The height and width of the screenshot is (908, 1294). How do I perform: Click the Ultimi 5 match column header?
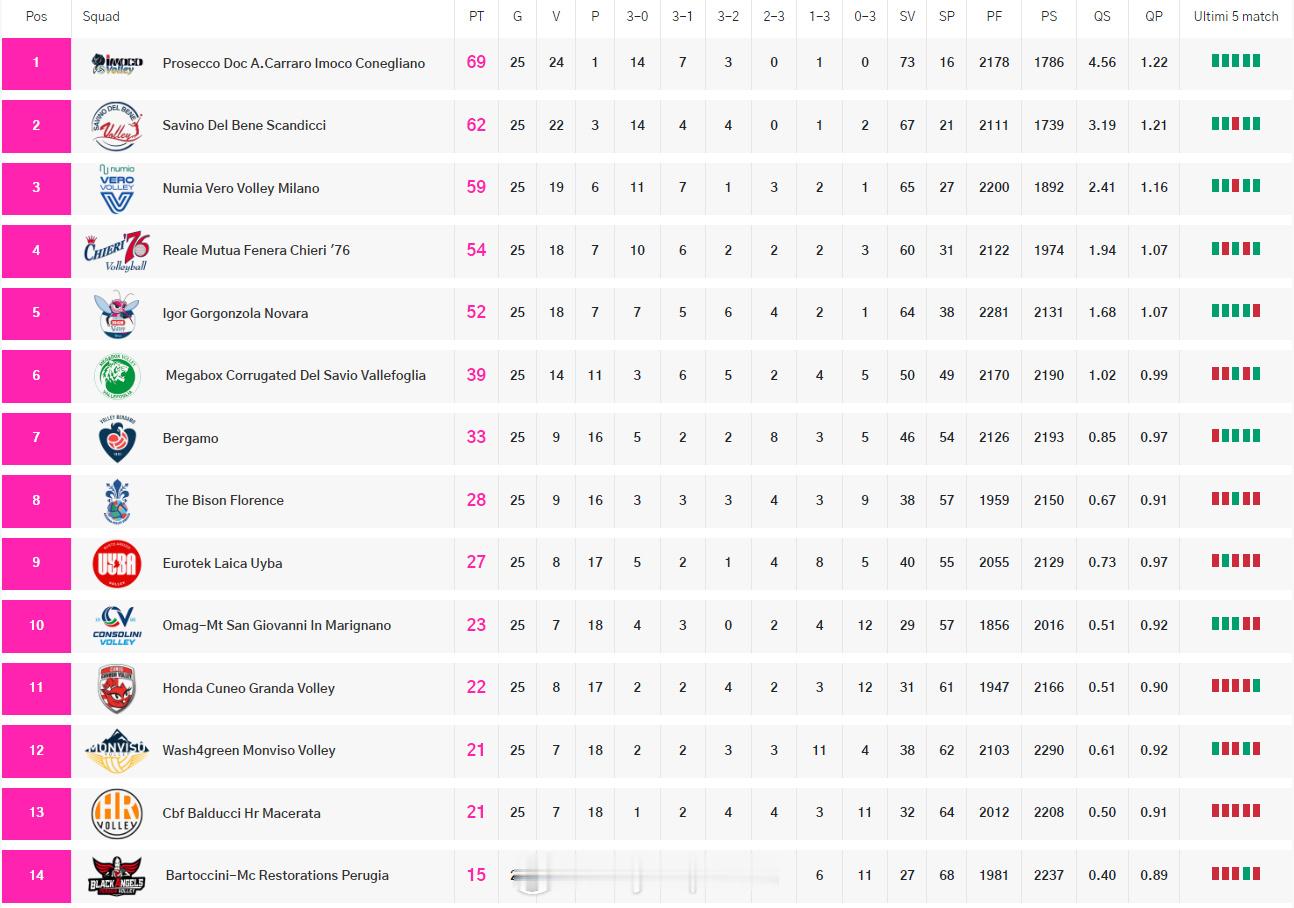1236,16
